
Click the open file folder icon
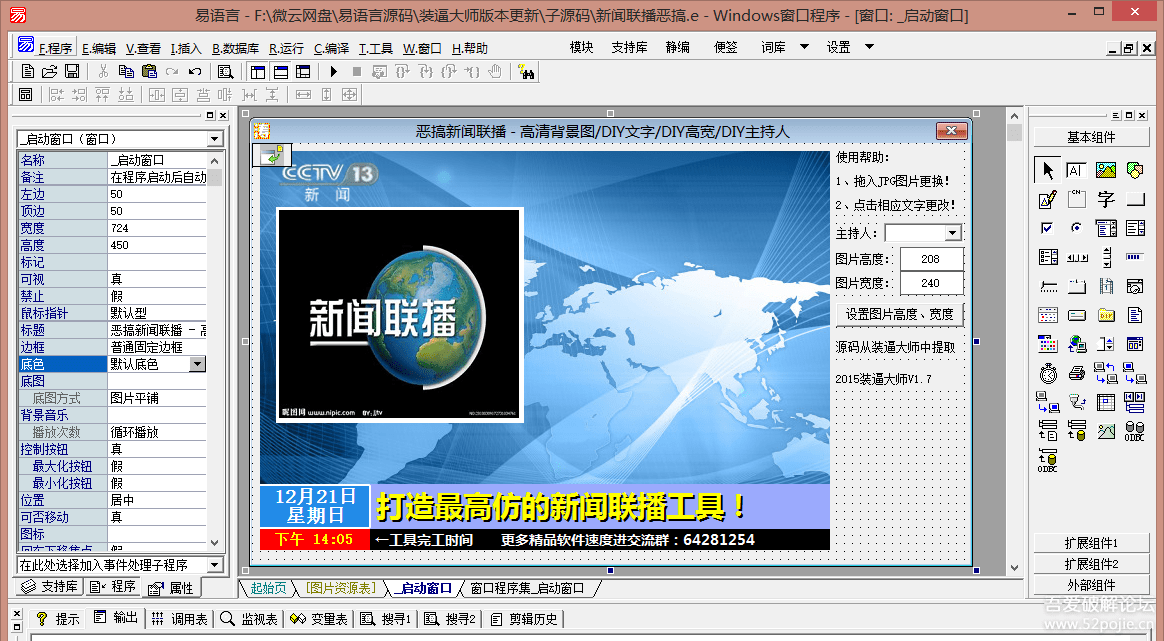coord(49,72)
